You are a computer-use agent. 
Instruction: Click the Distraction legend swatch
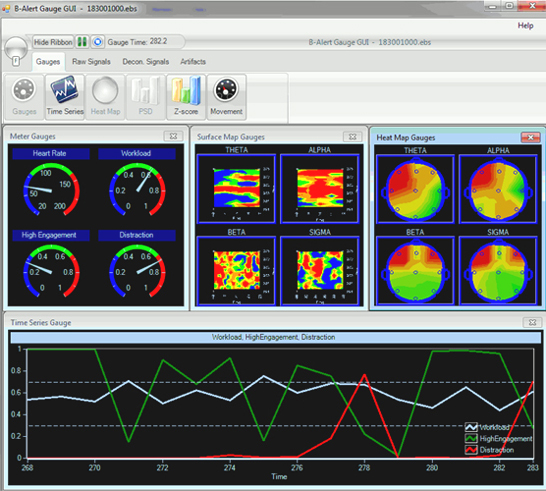tap(471, 450)
